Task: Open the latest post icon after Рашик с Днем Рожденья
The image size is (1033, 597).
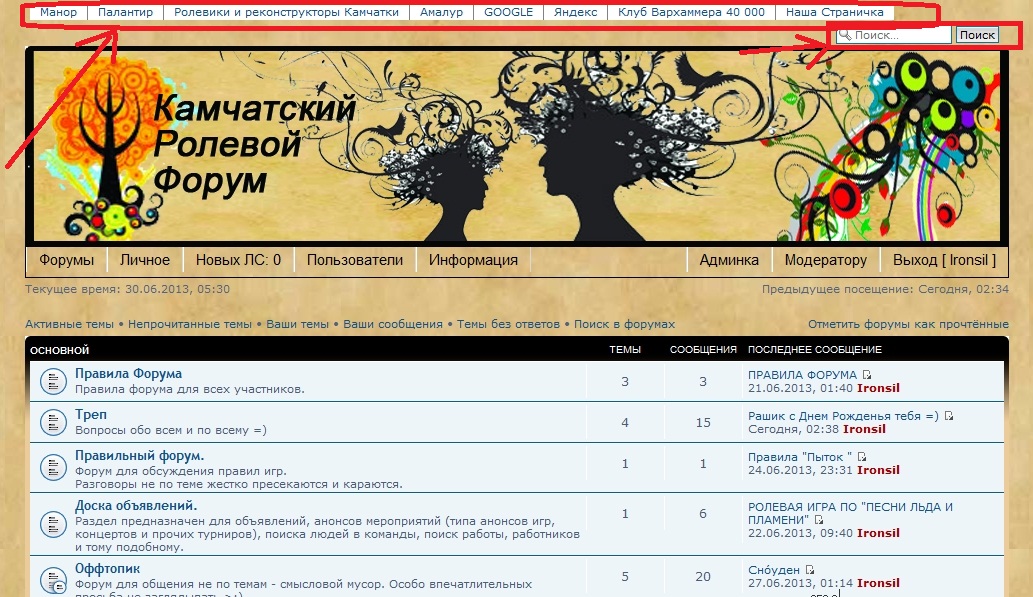Action: 948,416
